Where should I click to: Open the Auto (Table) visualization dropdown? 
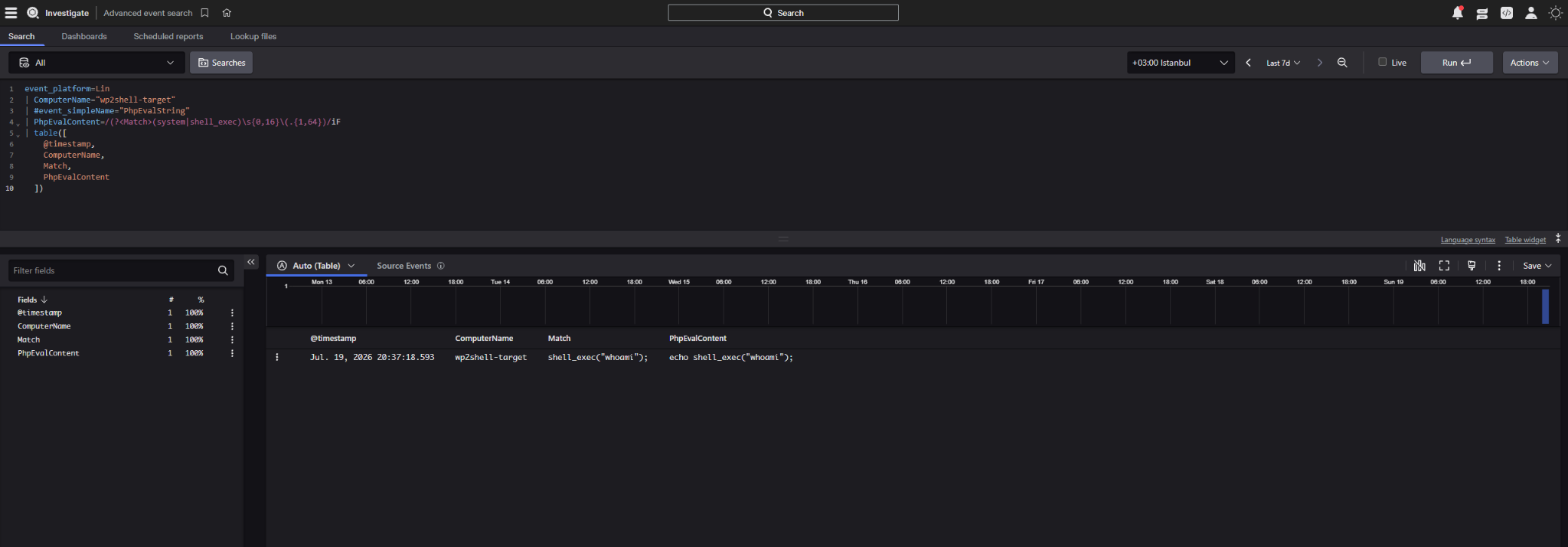315,266
